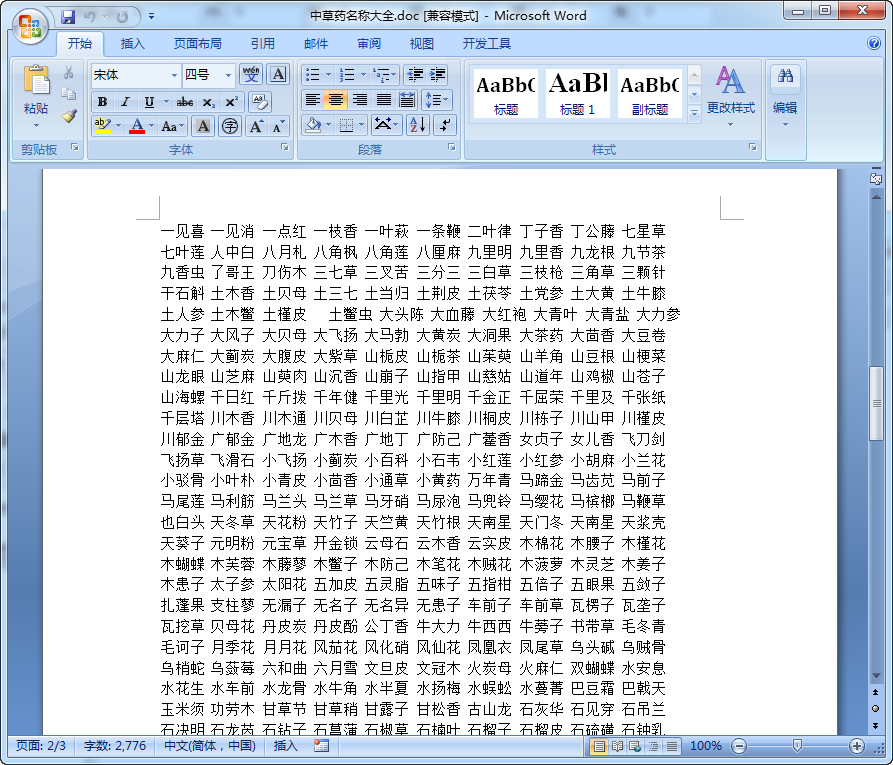The height and width of the screenshot is (765, 893).
Task: Open numbering list dropdown arrow
Action: pos(363,75)
